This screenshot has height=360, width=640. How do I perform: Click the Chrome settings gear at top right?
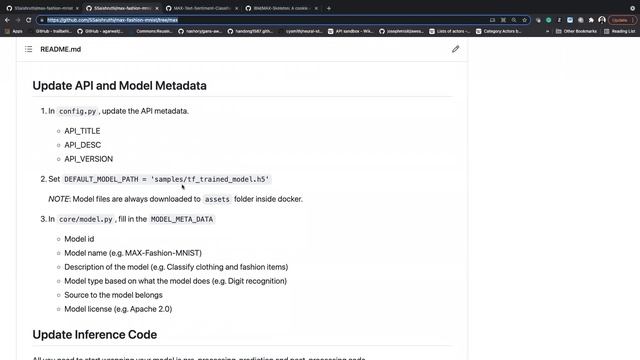(632, 8)
